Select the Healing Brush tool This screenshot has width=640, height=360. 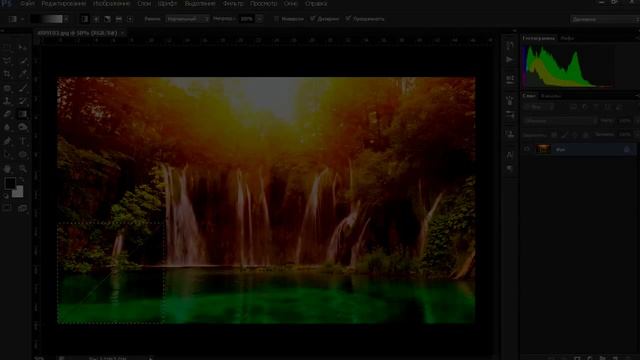pos(7,88)
